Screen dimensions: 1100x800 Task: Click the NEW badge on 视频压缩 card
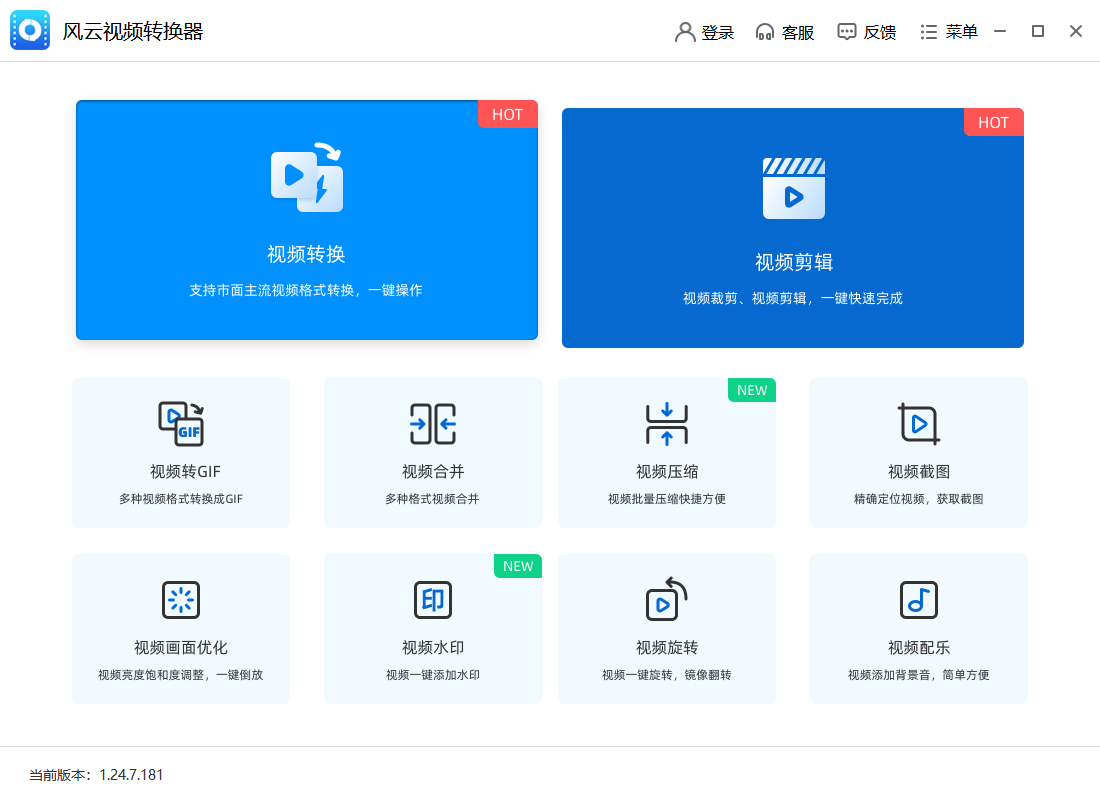coord(751,390)
